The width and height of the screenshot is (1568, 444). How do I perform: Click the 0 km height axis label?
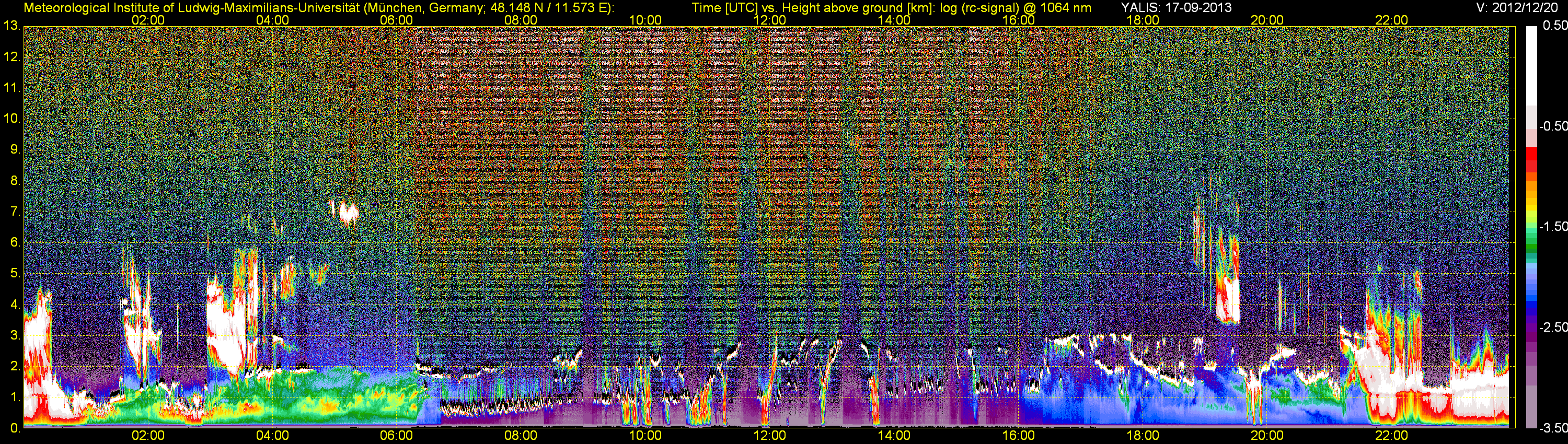pos(15,428)
